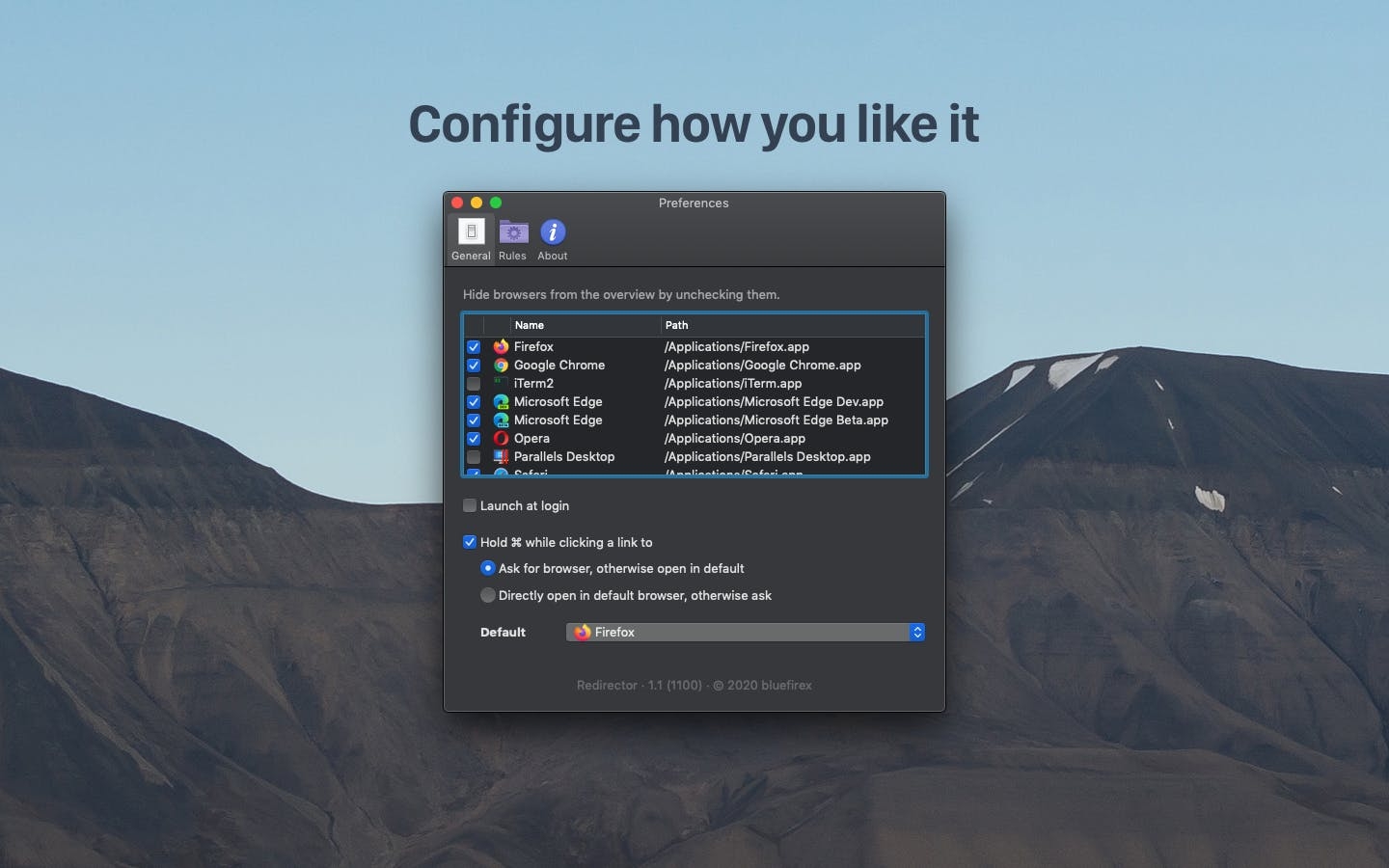Toggle checkbox for Microsoft Edge Dev row

click(474, 402)
